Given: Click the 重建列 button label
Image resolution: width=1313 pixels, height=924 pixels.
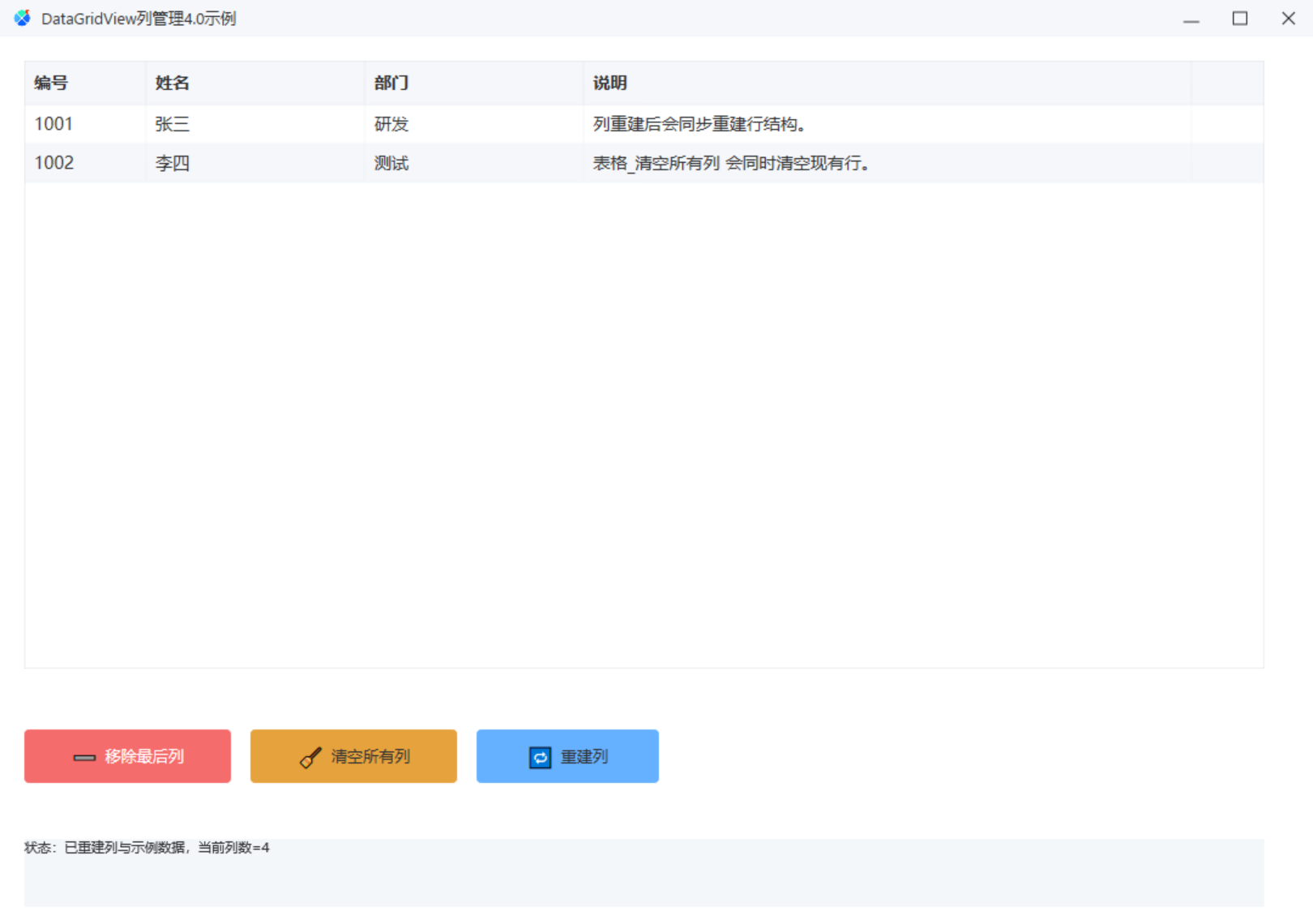Looking at the screenshot, I should pyautogui.click(x=584, y=756).
